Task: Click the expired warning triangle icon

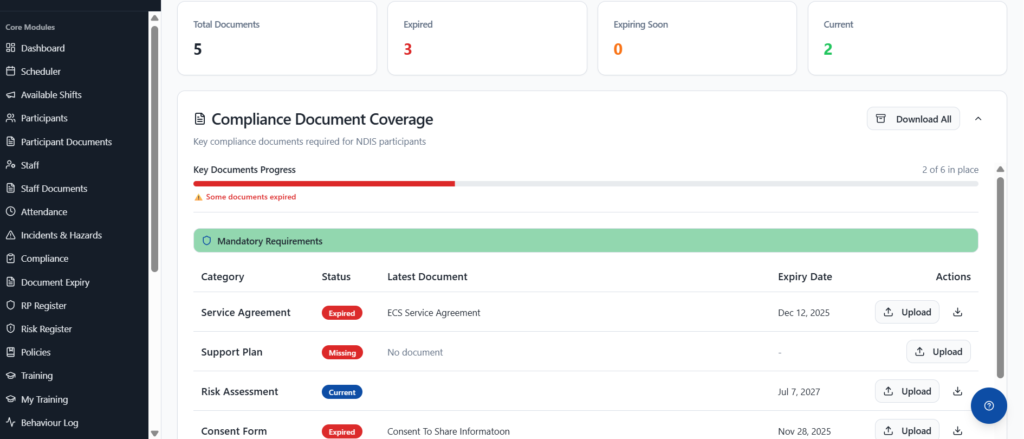Action: (199, 197)
